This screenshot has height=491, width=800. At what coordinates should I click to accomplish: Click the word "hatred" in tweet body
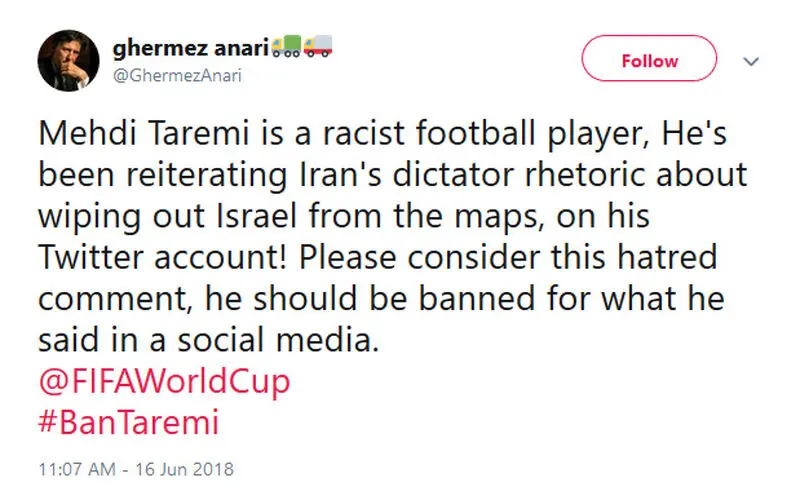(x=667, y=257)
